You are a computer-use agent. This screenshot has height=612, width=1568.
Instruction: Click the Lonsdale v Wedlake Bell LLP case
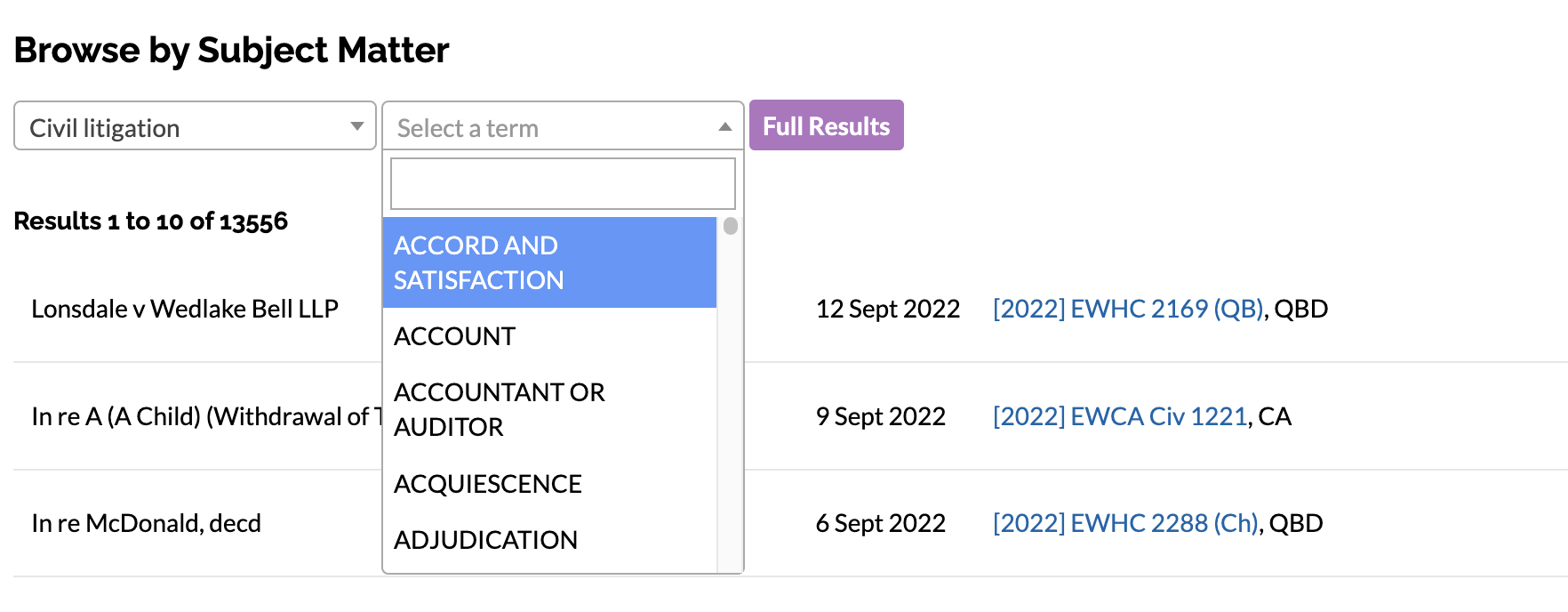pyautogui.click(x=185, y=309)
